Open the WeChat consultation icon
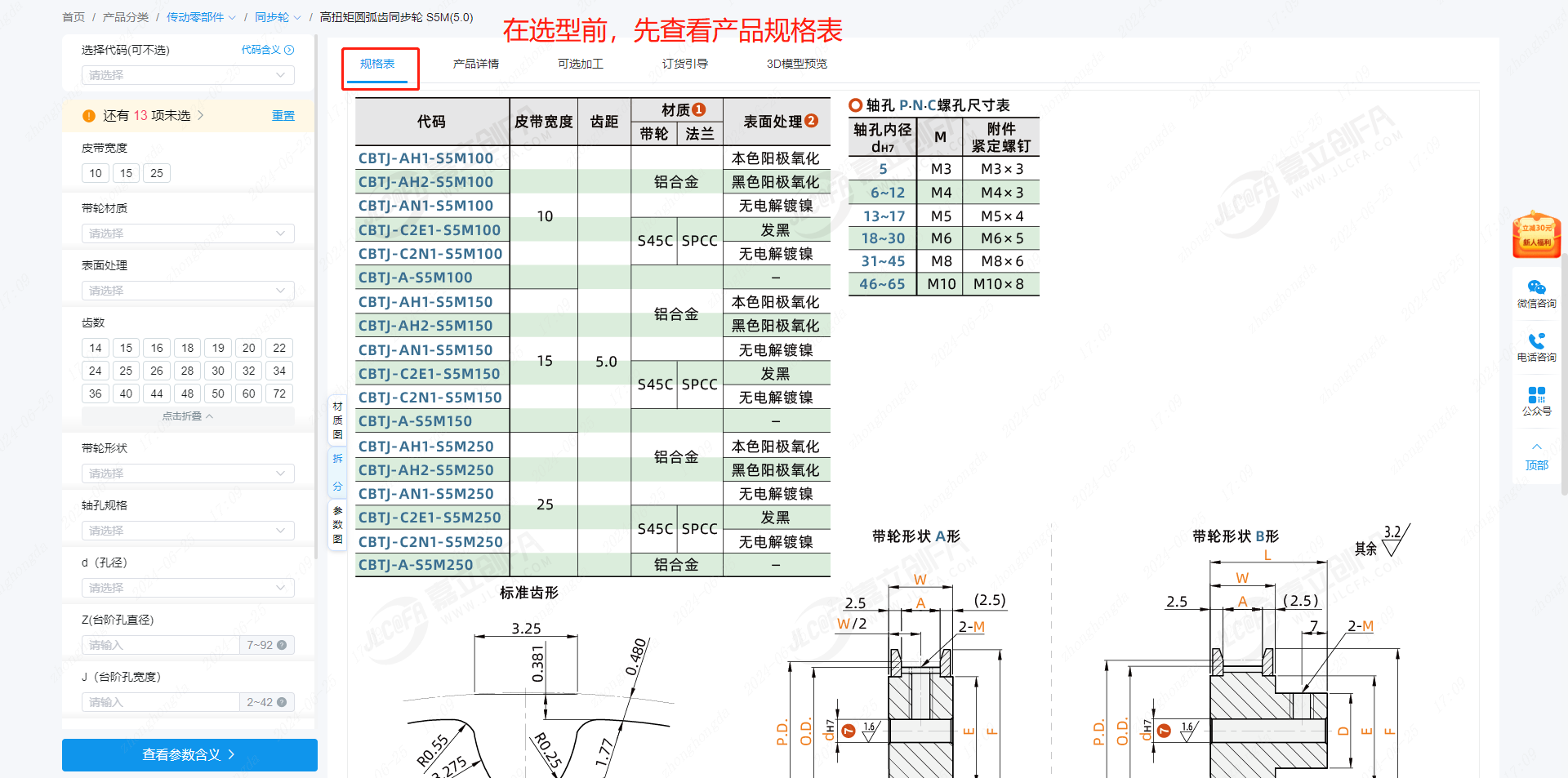1568x778 pixels. [1536, 287]
